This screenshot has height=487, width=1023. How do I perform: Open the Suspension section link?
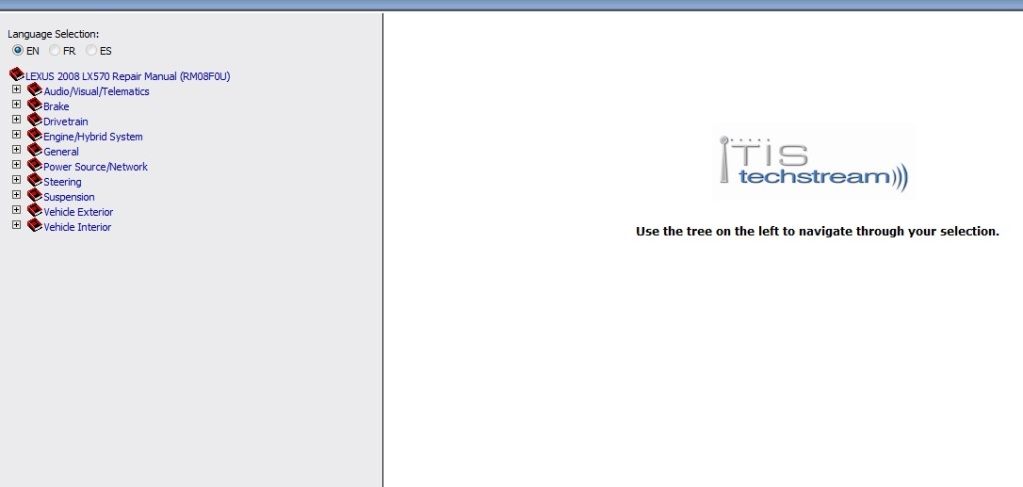click(x=69, y=196)
